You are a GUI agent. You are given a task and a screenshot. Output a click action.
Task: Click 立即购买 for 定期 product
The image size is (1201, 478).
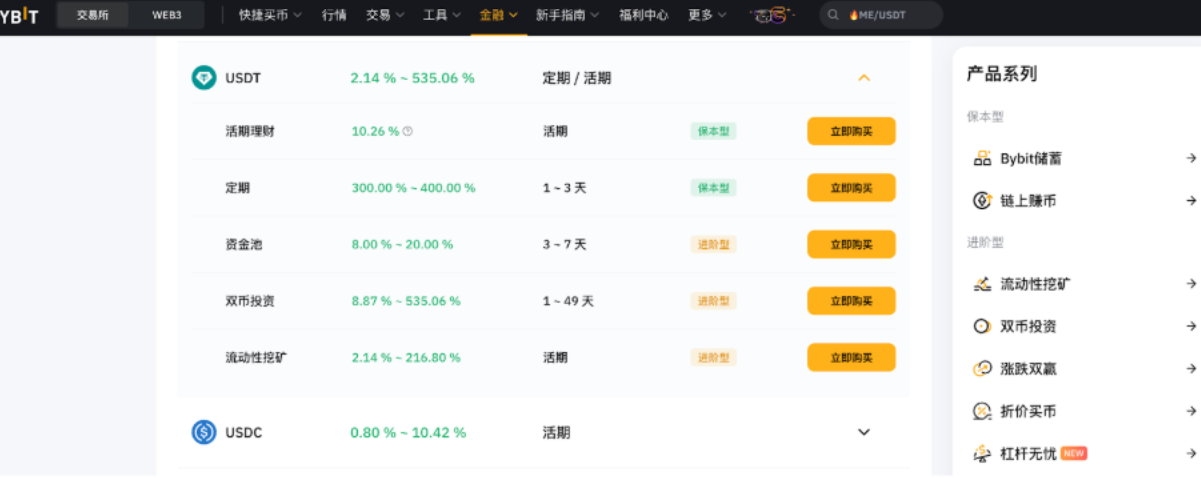(851, 188)
